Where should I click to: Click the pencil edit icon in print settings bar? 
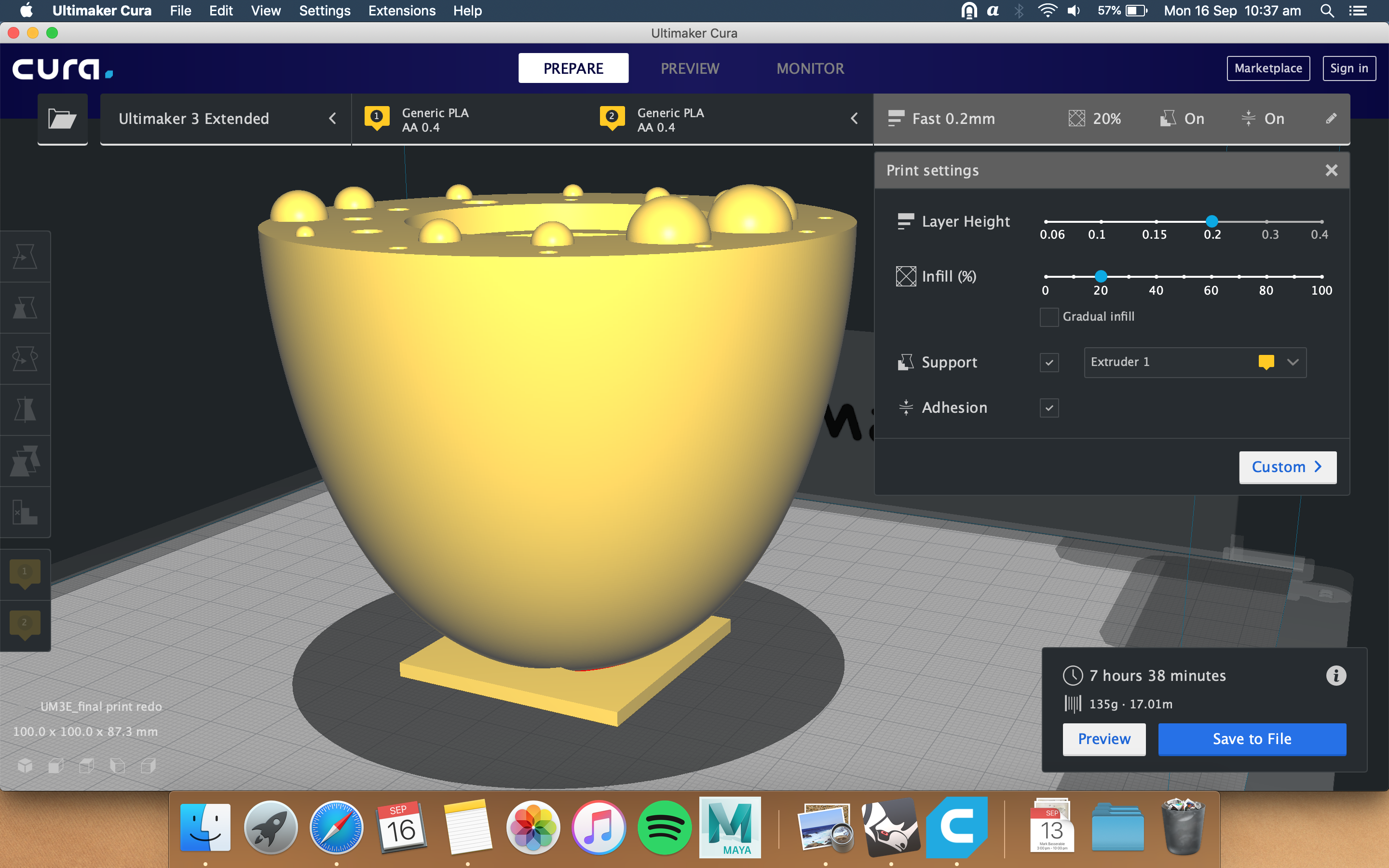point(1331,118)
